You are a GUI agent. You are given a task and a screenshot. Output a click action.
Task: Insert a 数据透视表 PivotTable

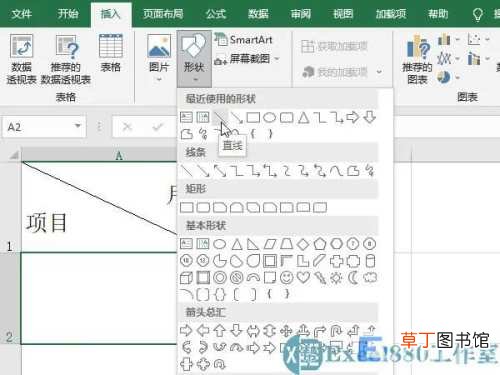coord(21,59)
